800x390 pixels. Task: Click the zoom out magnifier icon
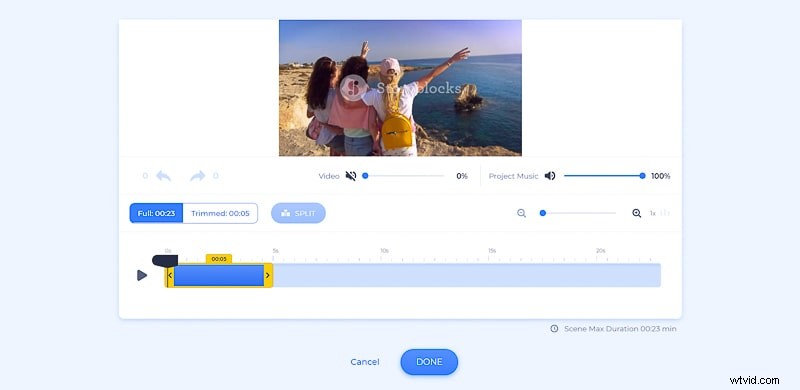click(521, 213)
